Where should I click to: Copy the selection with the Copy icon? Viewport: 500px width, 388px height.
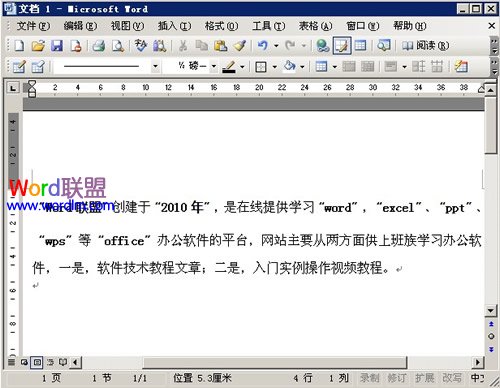pyautogui.click(x=202, y=46)
